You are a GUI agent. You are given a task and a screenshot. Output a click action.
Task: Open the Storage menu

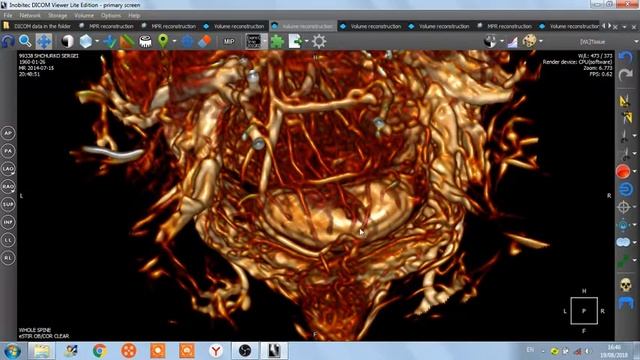tap(58, 16)
